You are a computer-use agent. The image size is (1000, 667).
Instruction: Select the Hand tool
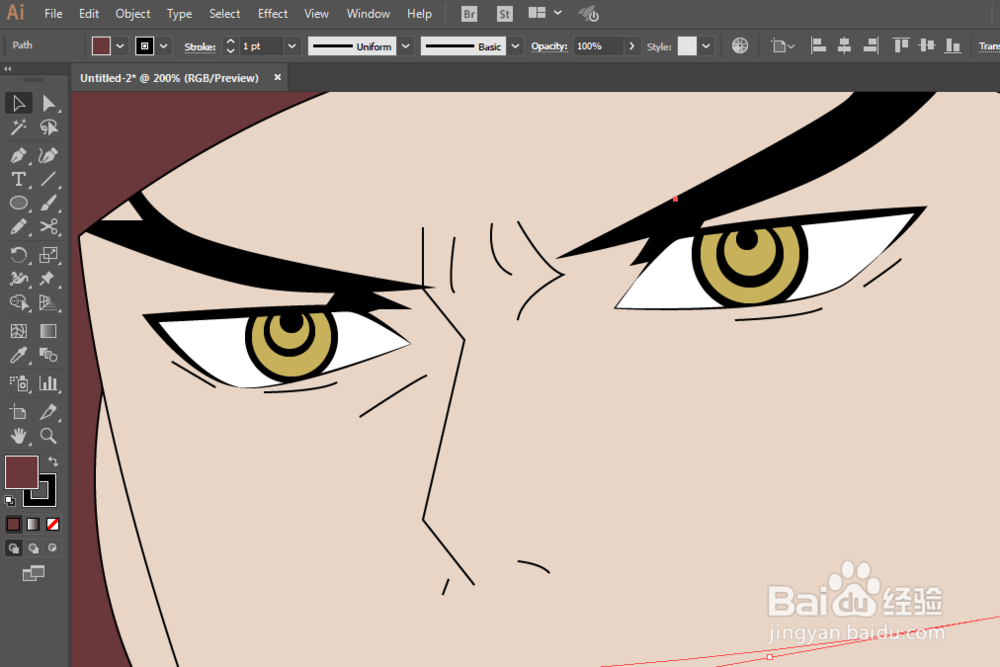(x=18, y=436)
